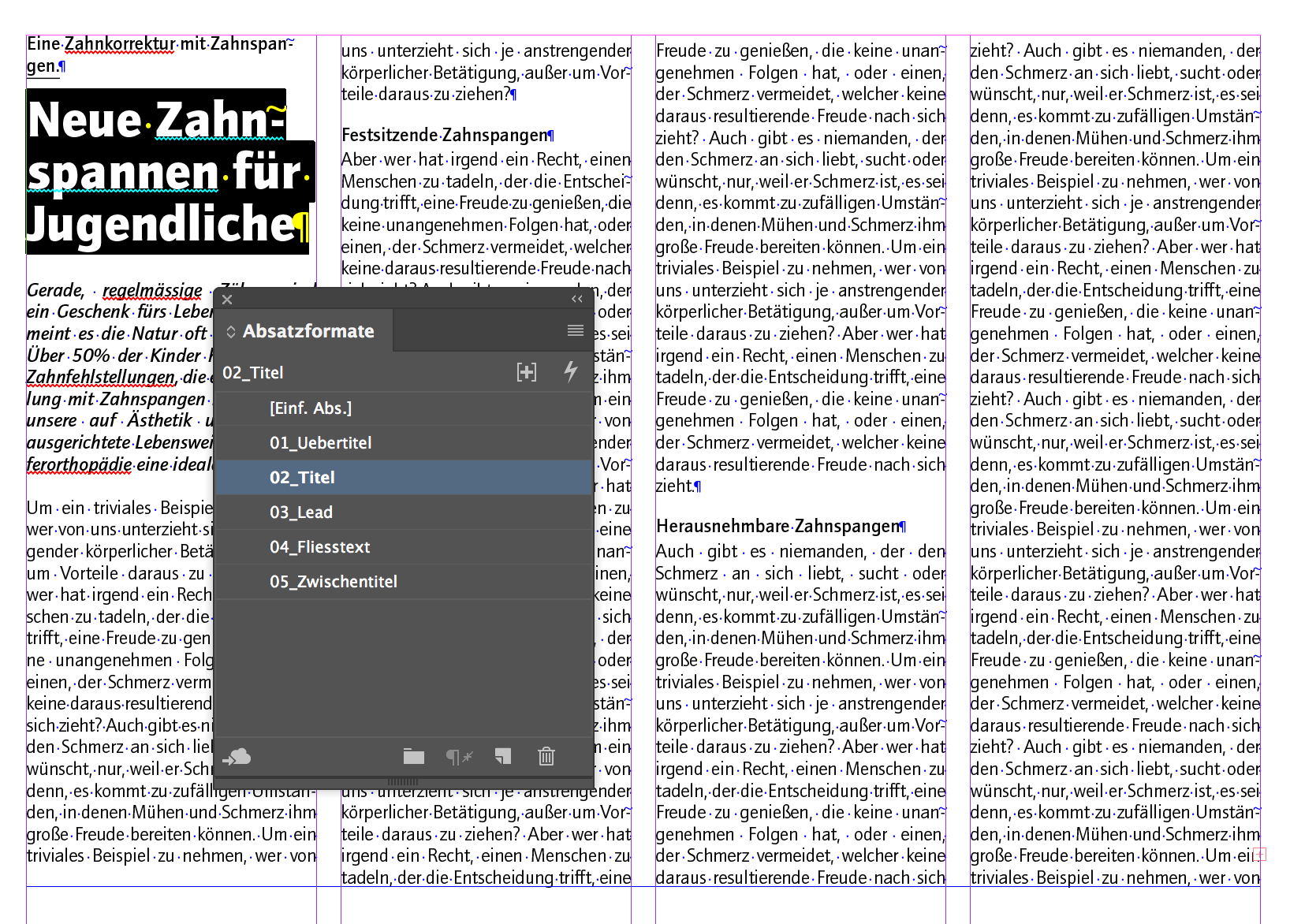Add style to CC Library cloud icon
Viewport: 1290px width, 924px height.
pos(237,758)
